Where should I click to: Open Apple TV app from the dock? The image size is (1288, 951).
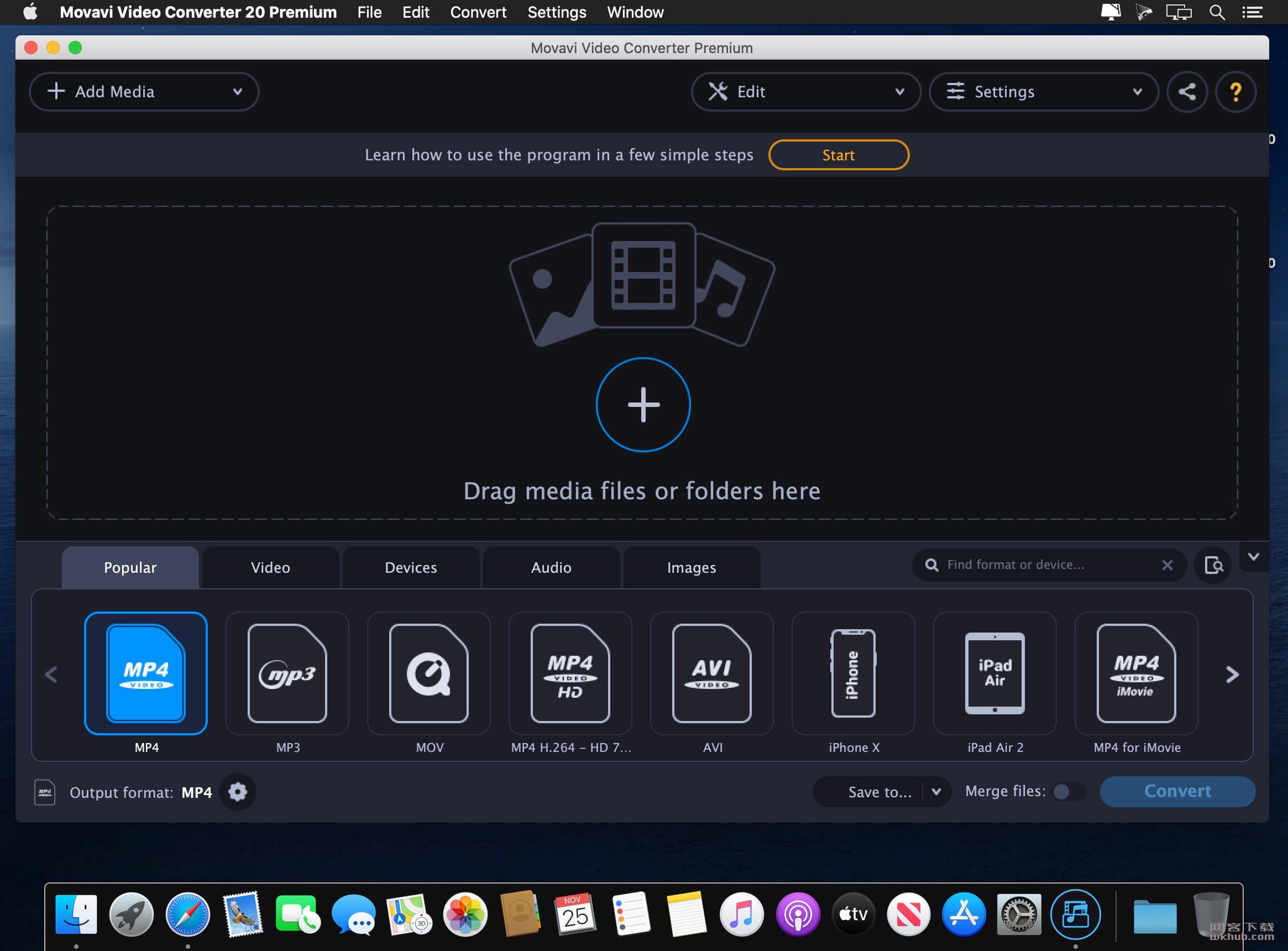(x=853, y=914)
